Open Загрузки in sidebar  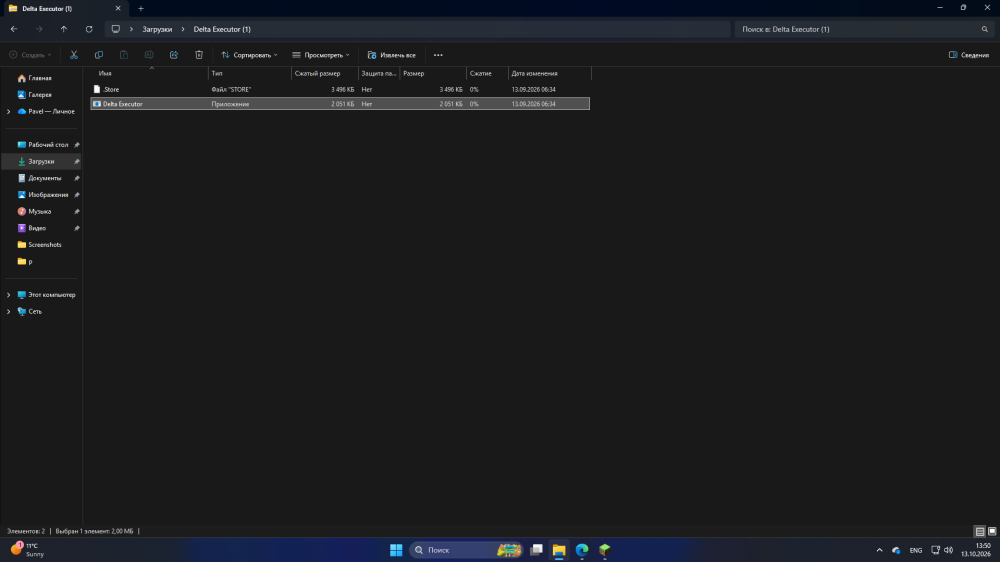click(x=42, y=161)
